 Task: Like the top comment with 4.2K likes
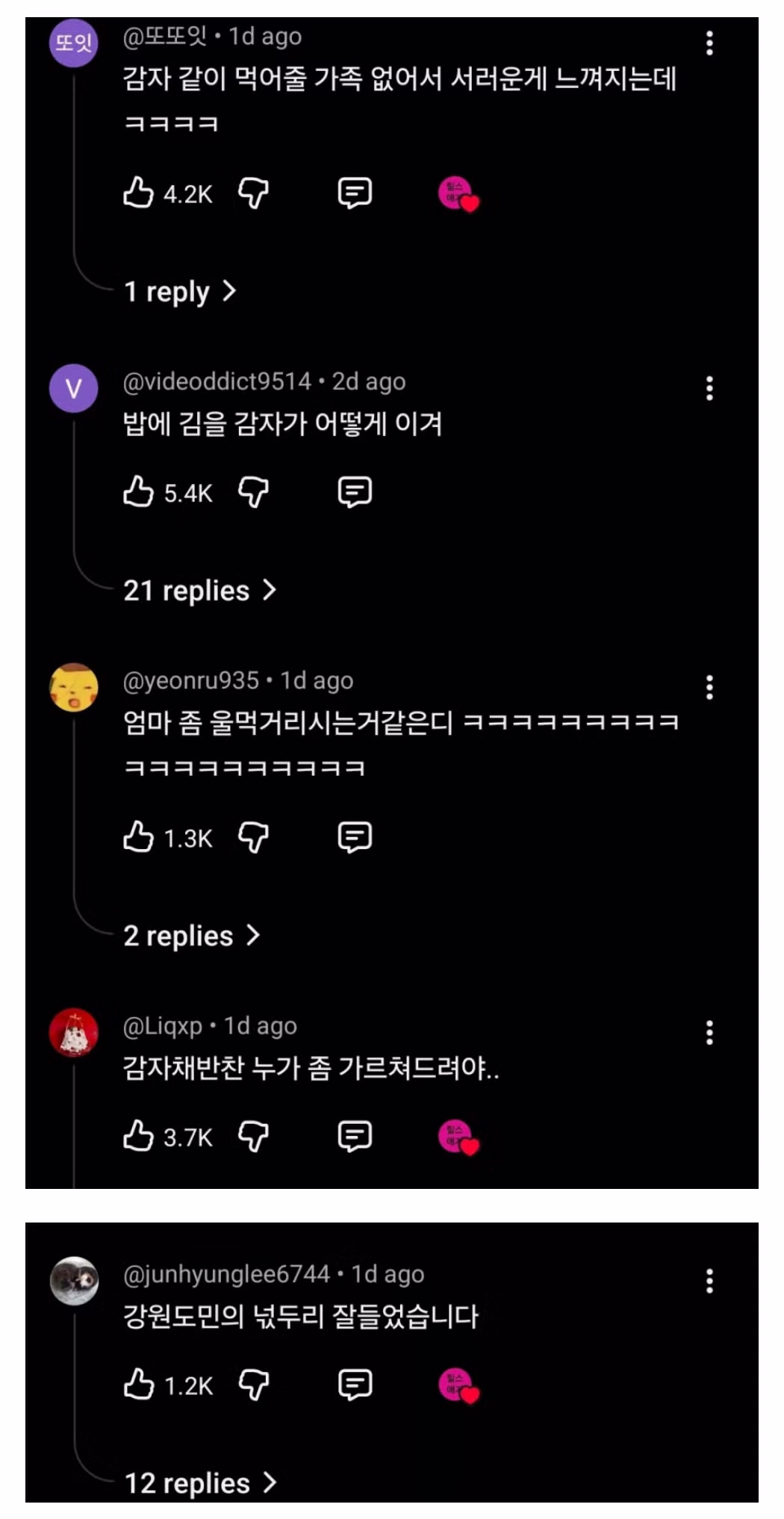pos(139,193)
